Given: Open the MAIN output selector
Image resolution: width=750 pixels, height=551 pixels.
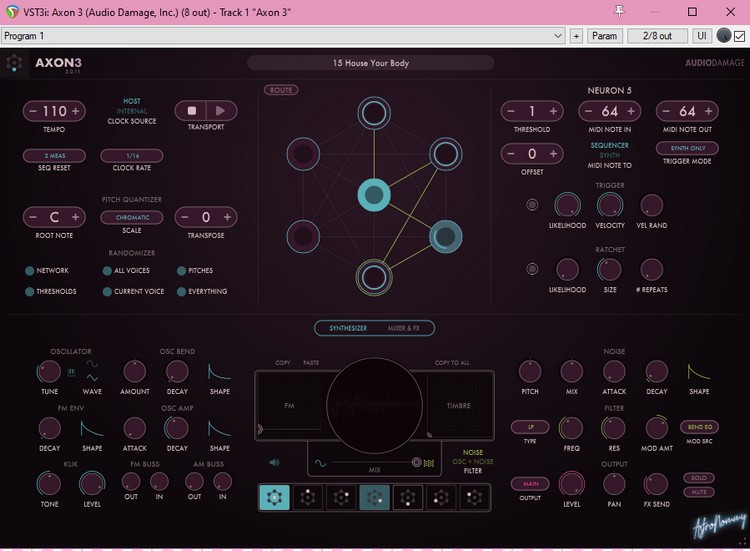Looking at the screenshot, I should click(530, 484).
